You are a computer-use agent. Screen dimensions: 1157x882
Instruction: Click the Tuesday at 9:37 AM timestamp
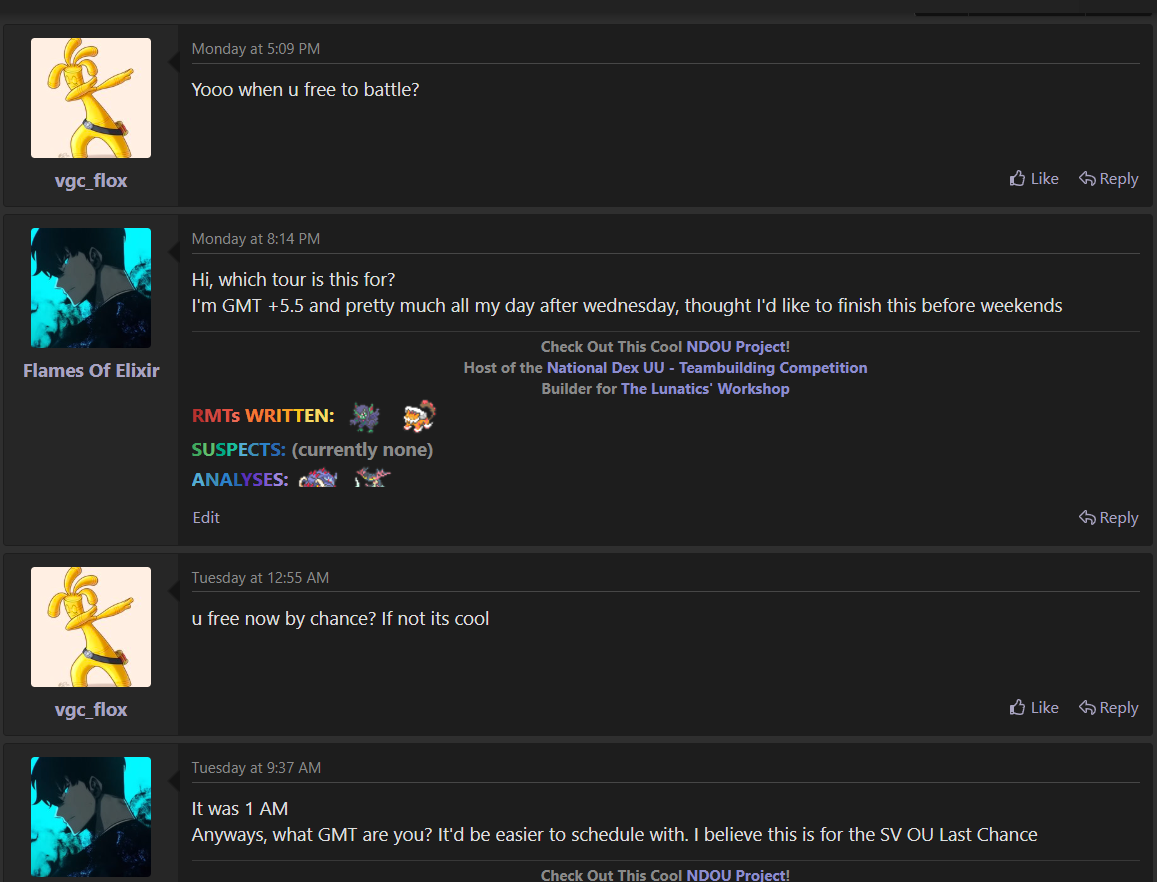click(x=256, y=768)
